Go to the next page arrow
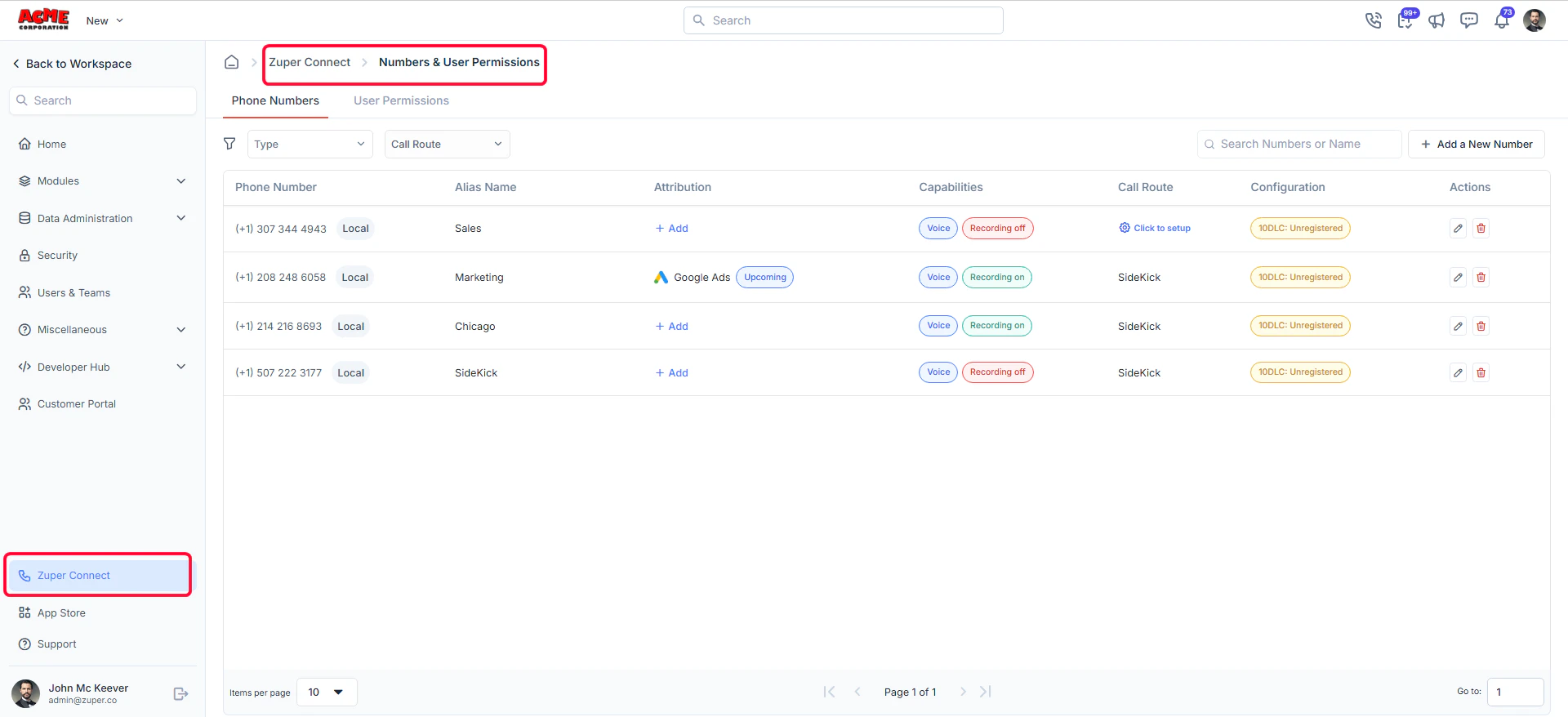The image size is (1568, 717). [963, 692]
